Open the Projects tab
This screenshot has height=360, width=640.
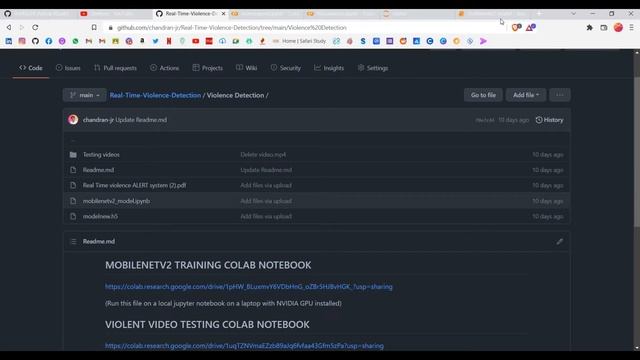[x=208, y=68]
